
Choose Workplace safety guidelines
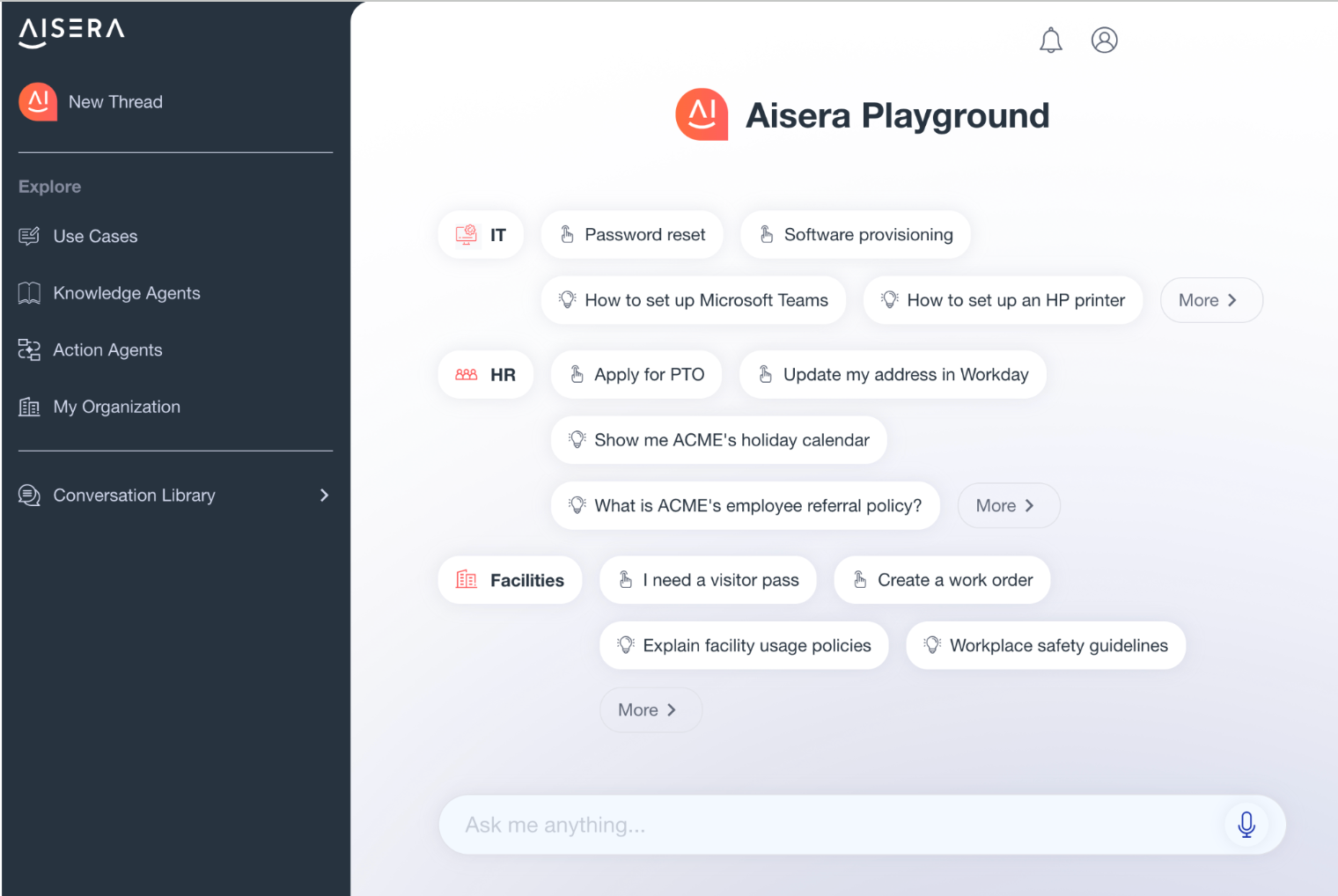tap(1046, 645)
